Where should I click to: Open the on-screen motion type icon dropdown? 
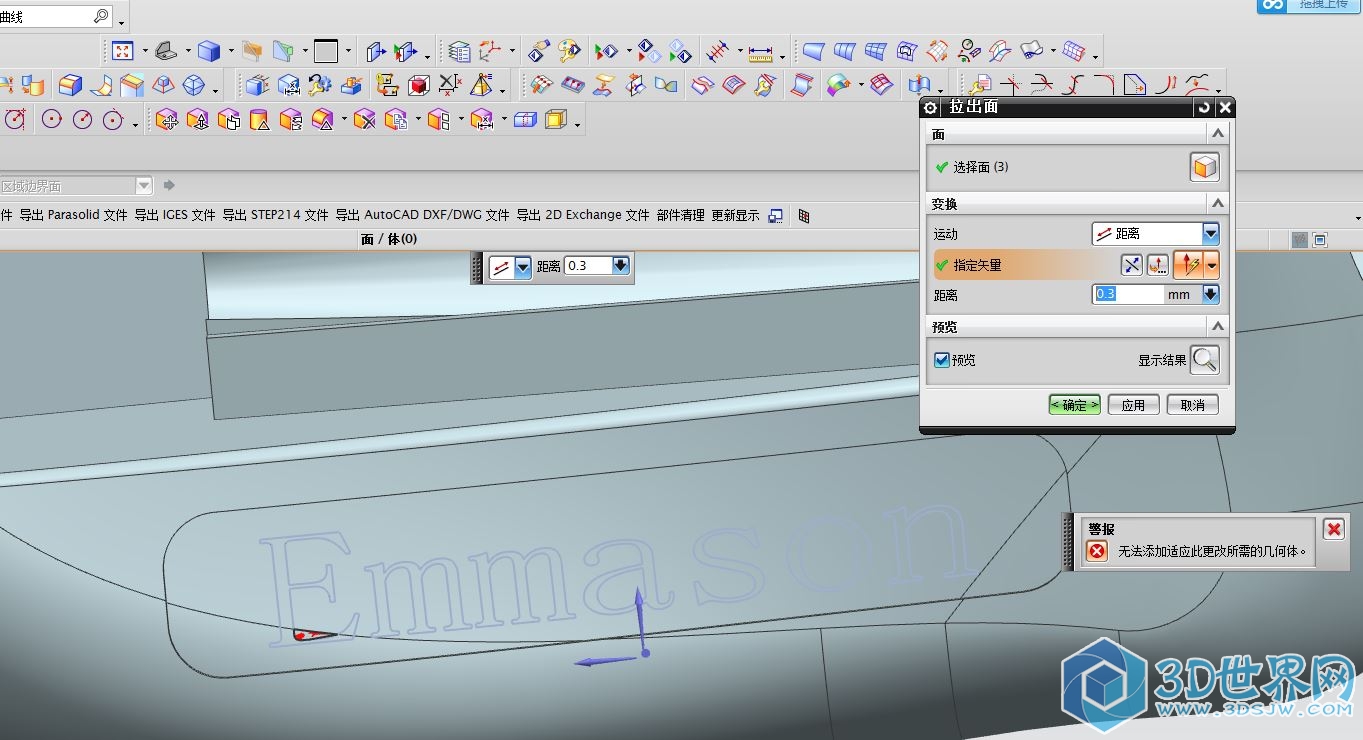pyautogui.click(x=522, y=267)
